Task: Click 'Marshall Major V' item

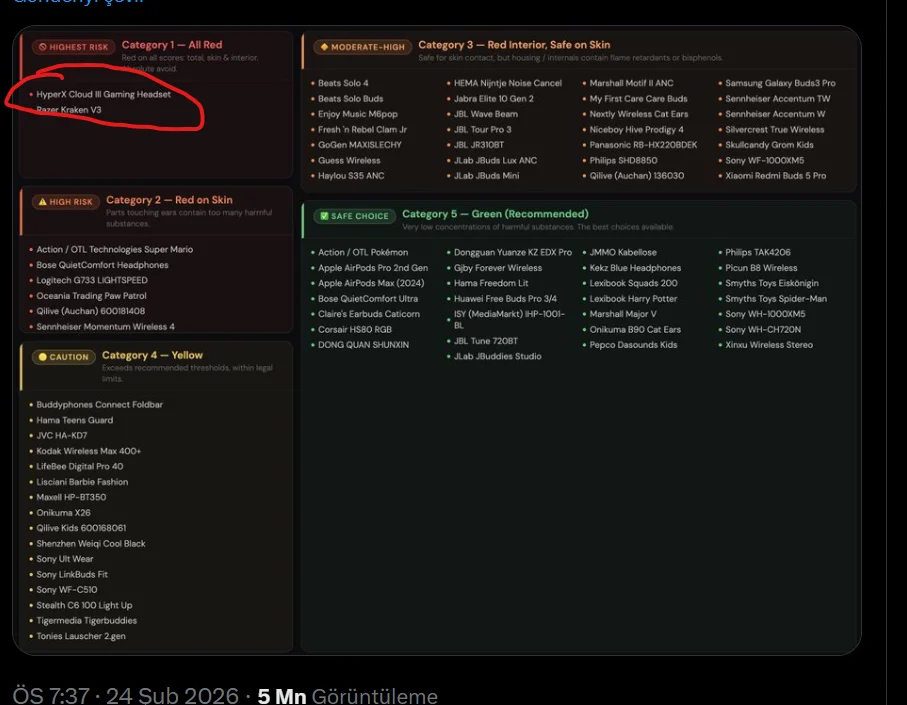Action: [623, 314]
